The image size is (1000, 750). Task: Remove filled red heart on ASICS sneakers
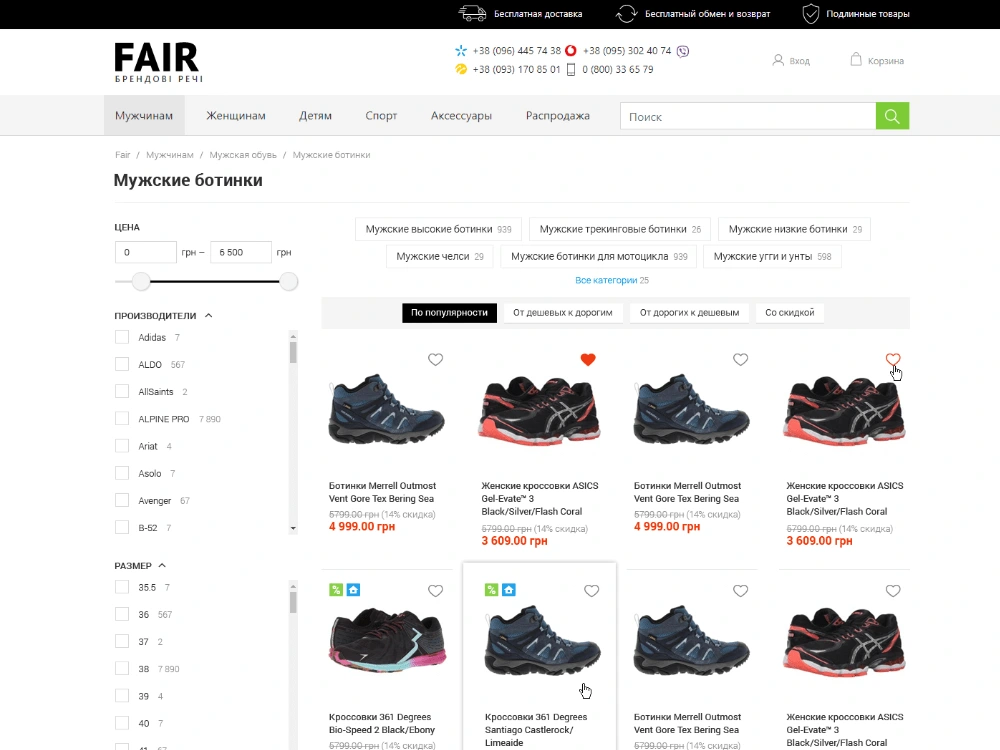pos(588,360)
